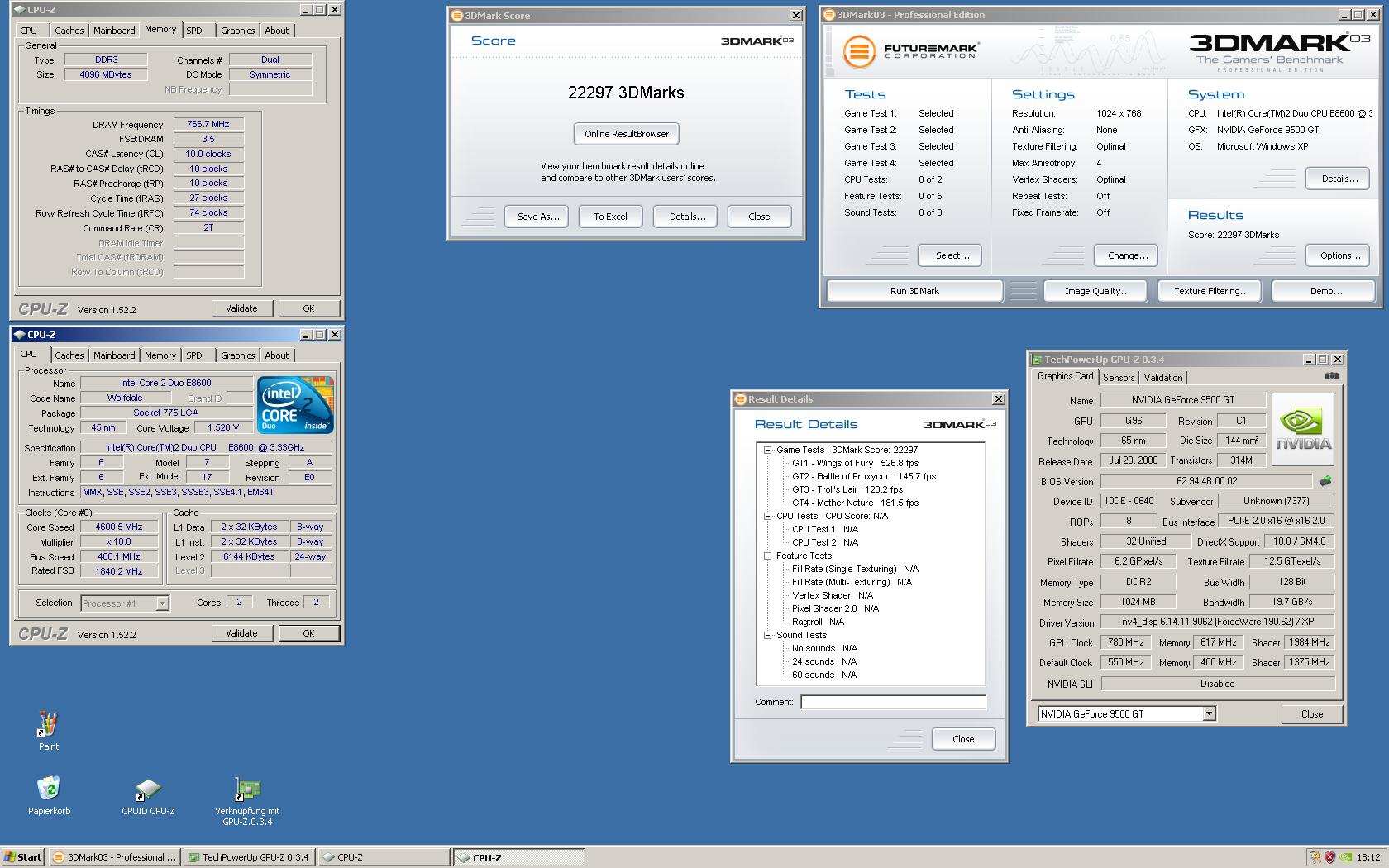Click the NVIDIA logo in GPU-Z
Viewport: 1389px width, 868px height.
(x=1303, y=430)
